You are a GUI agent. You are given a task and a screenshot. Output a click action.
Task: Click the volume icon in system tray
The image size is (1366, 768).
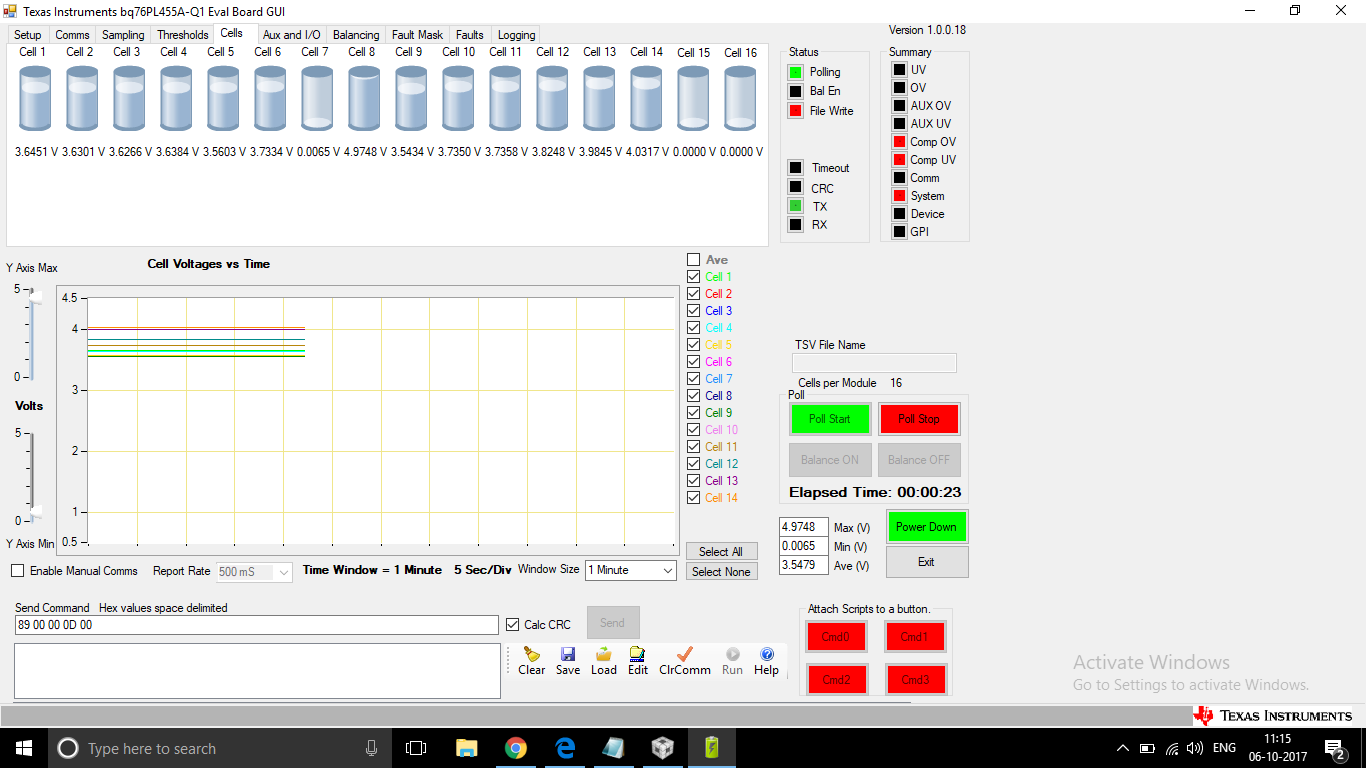coord(1194,748)
